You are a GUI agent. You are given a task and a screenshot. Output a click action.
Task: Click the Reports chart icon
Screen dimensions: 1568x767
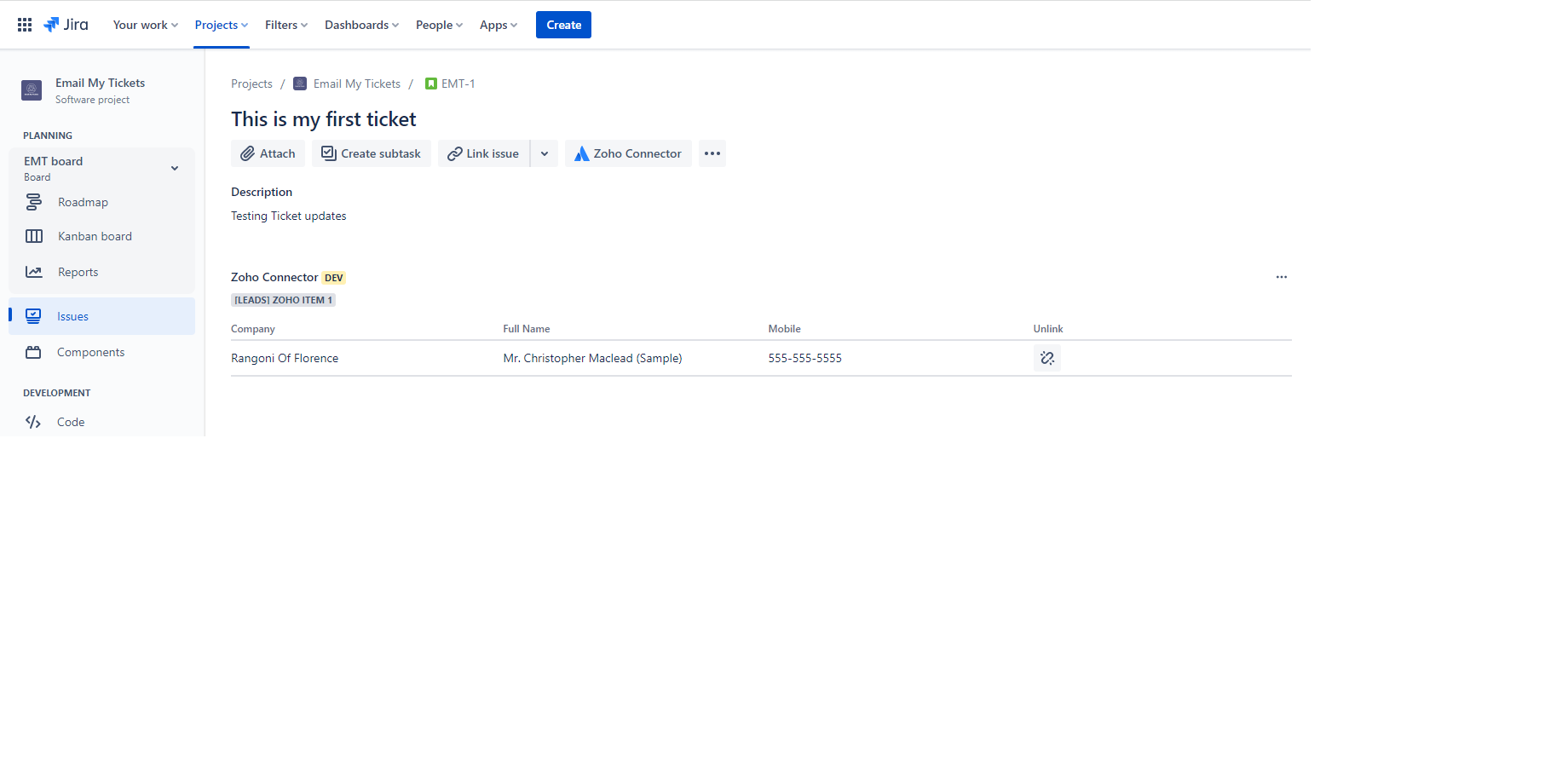34,272
